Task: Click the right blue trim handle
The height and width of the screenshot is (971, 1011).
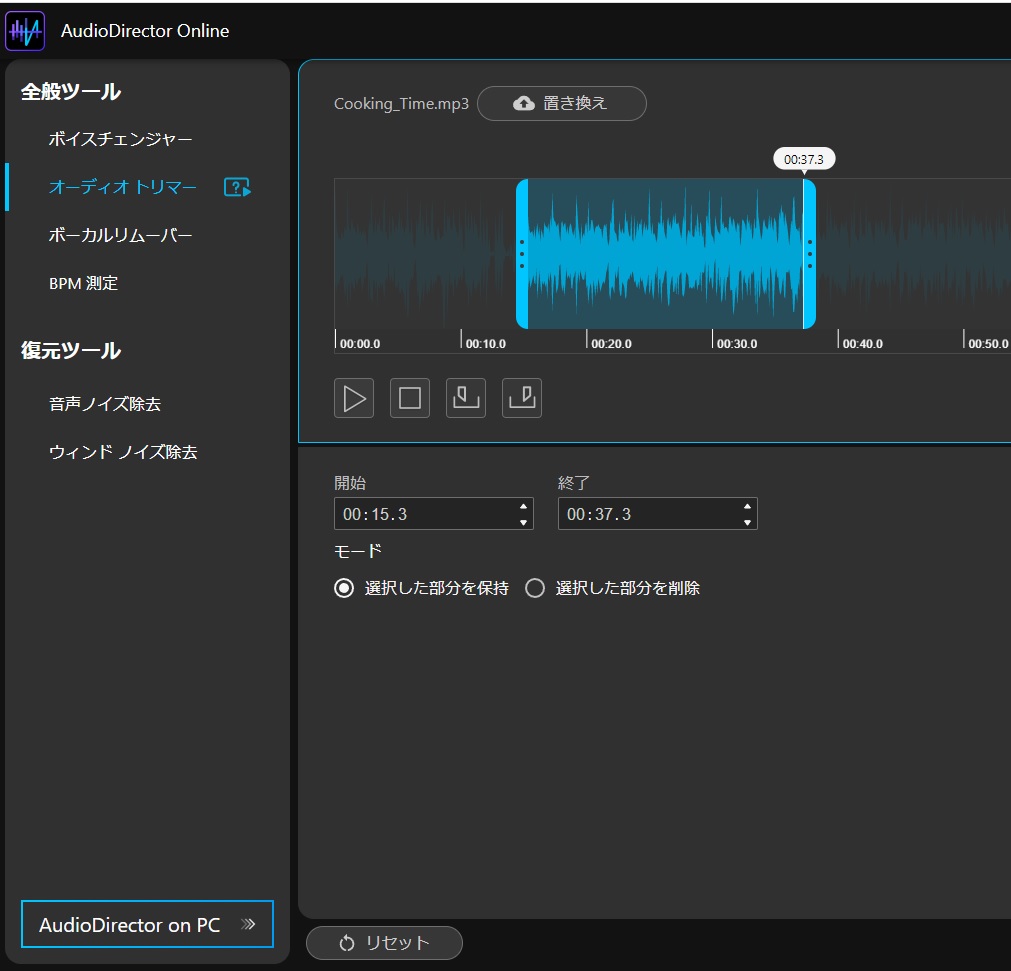Action: pos(809,254)
